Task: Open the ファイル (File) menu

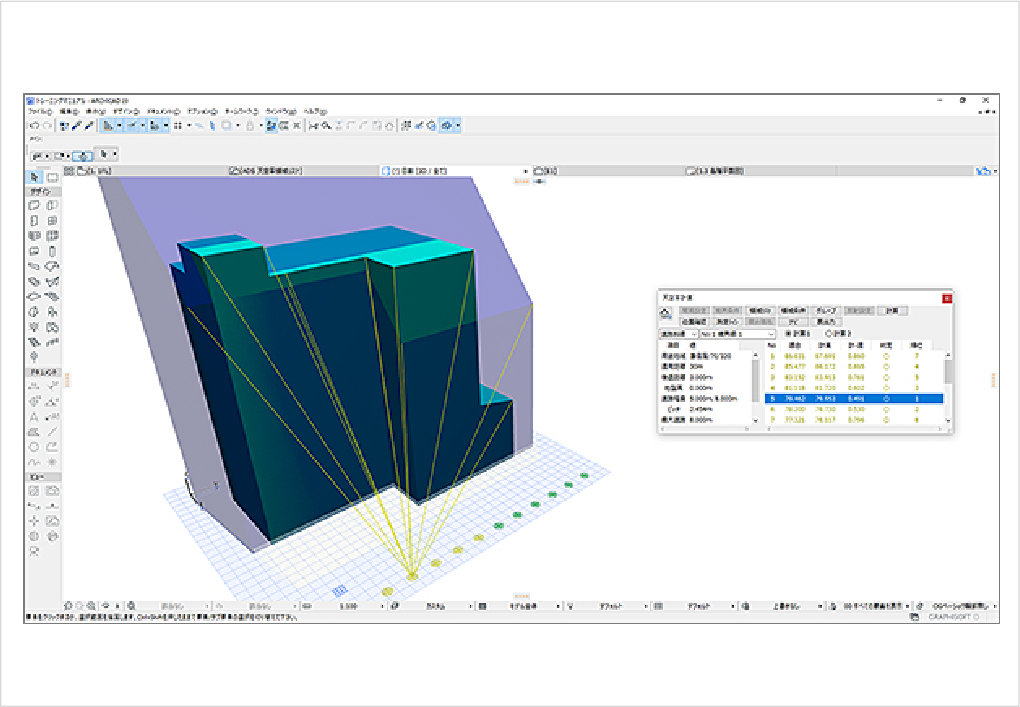Action: 42,111
